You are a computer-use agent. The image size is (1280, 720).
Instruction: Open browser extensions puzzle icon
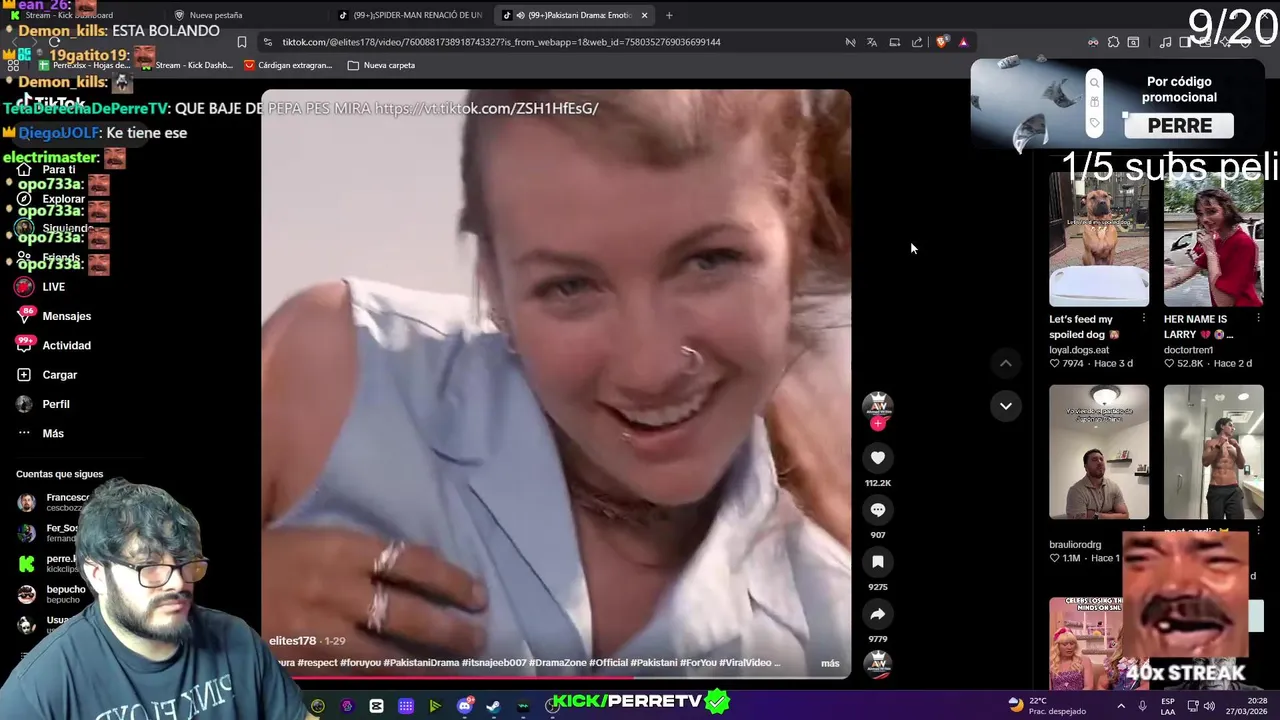[x=1113, y=42]
